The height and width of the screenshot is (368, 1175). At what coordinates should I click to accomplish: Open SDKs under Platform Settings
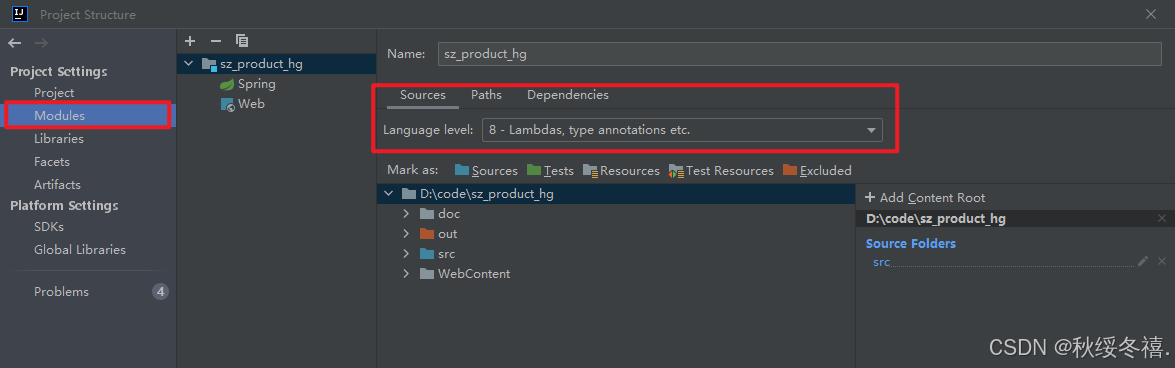49,227
